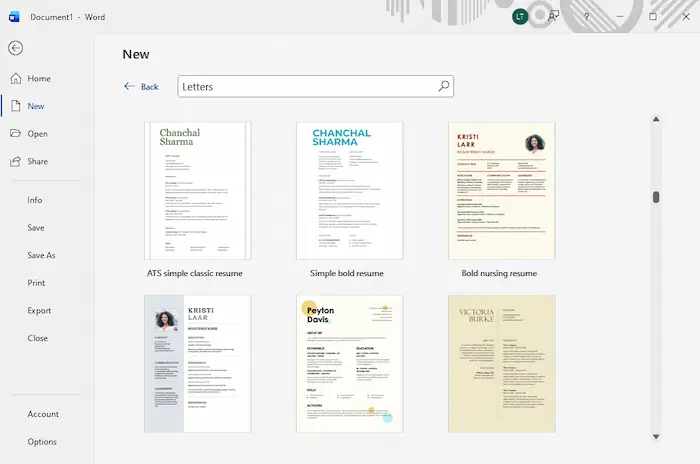Click the circular back arrow icon
700x464 pixels.
click(16, 48)
